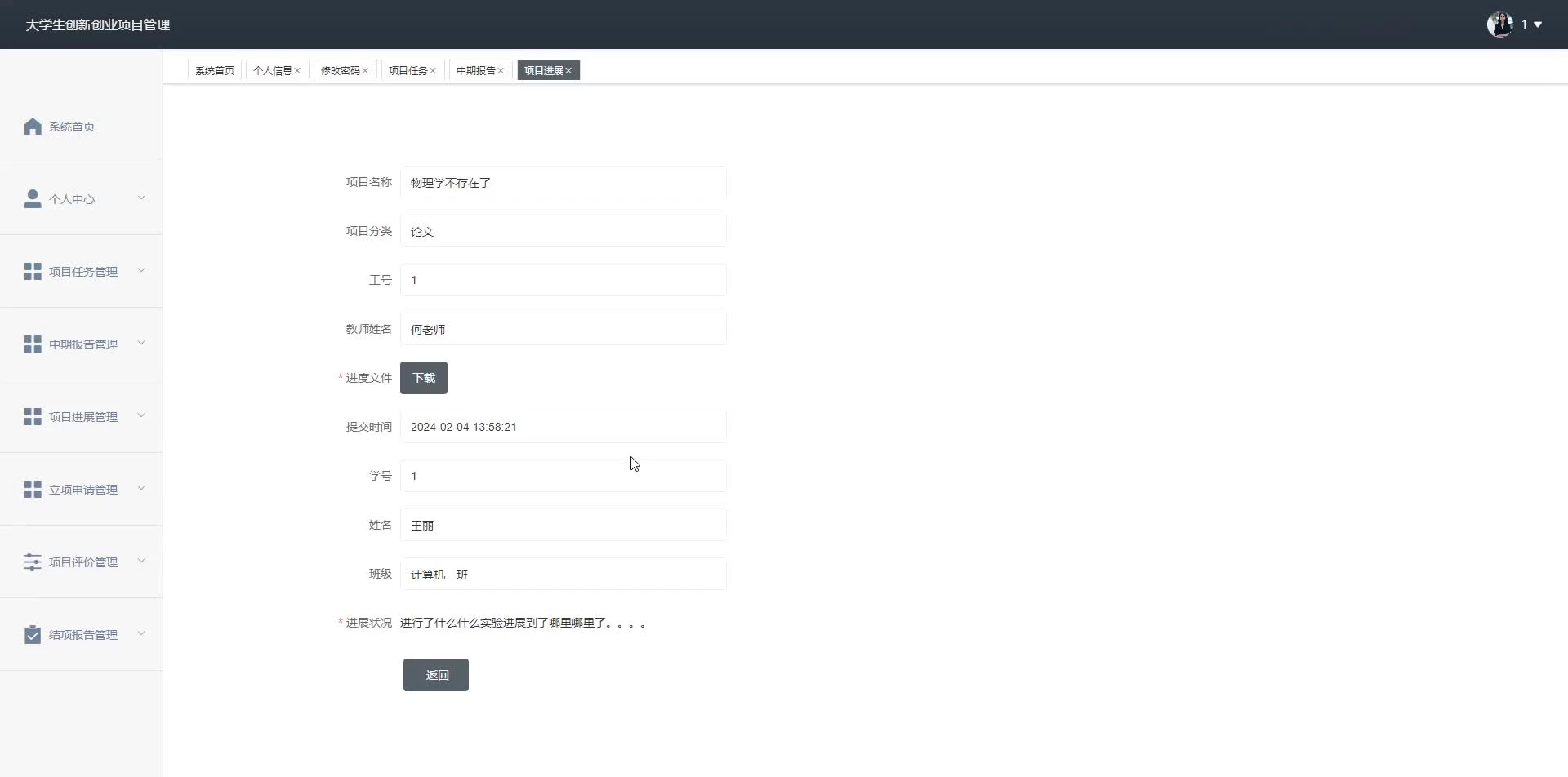1568x777 pixels.
Task: Click the grid icon for 立项申请管理
Action: coord(33,490)
